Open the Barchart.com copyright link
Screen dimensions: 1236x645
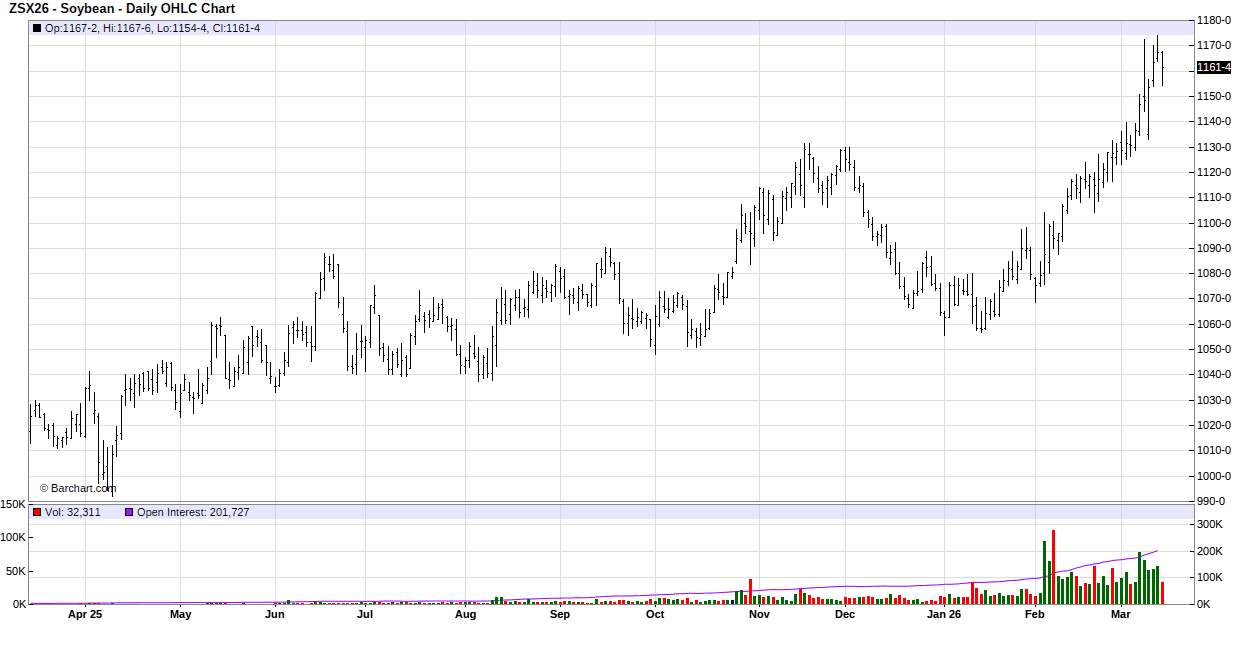point(77,488)
